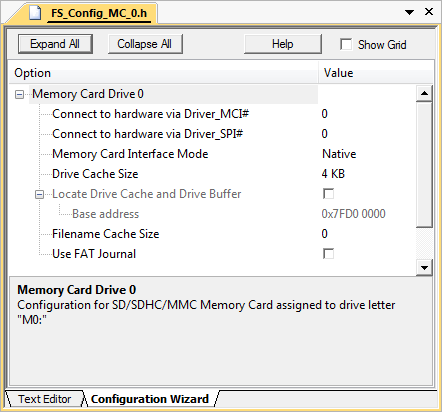Select the Filename Cache Size option

(106, 234)
